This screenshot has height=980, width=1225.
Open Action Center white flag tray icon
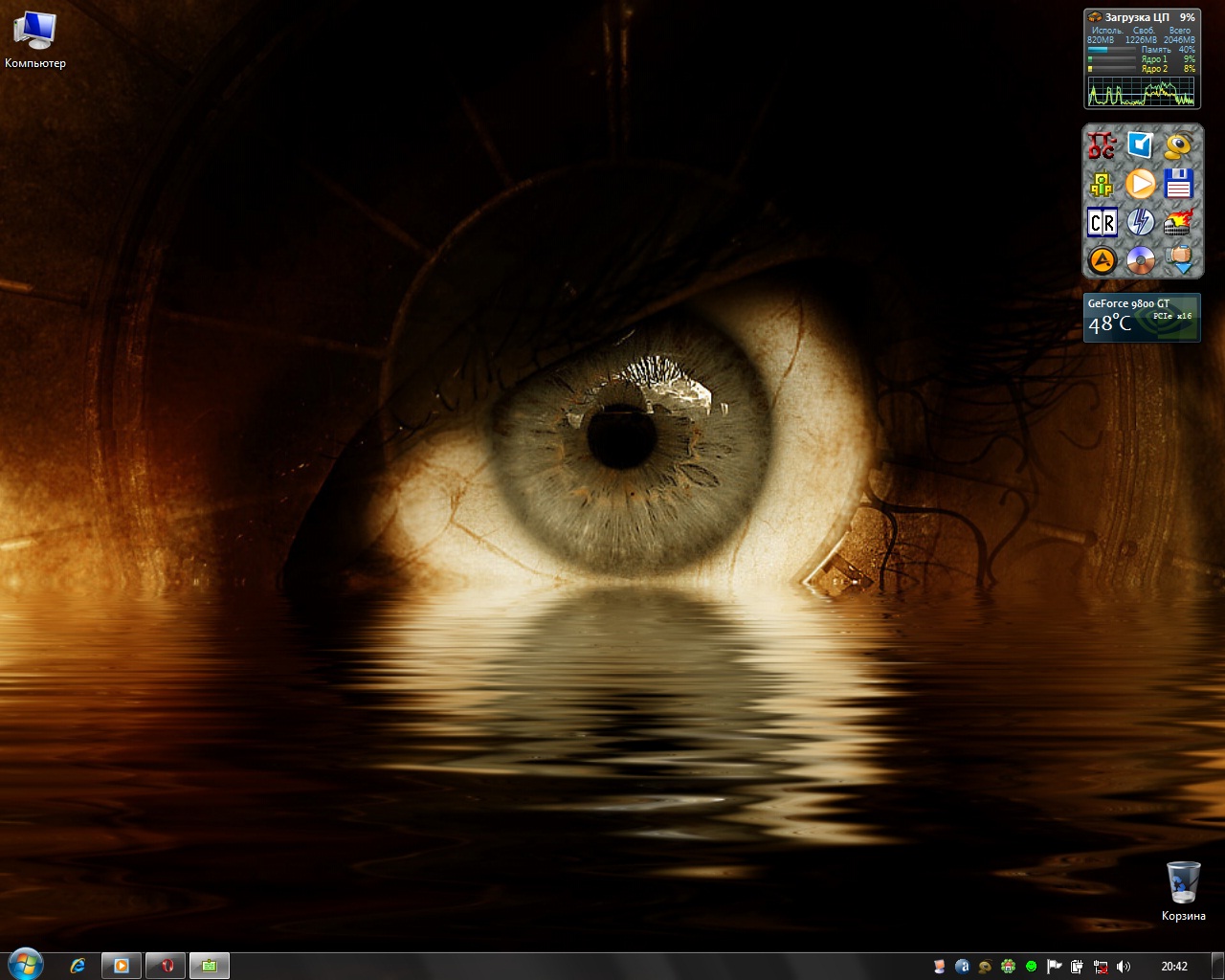point(1055,967)
